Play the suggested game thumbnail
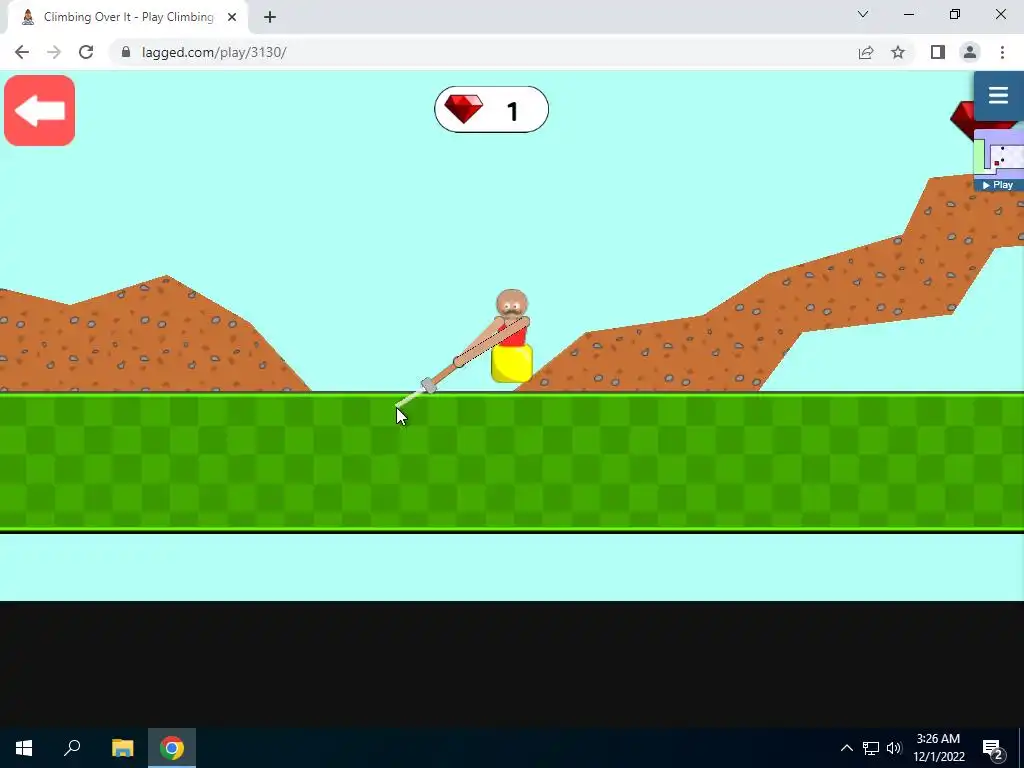 tap(999, 161)
